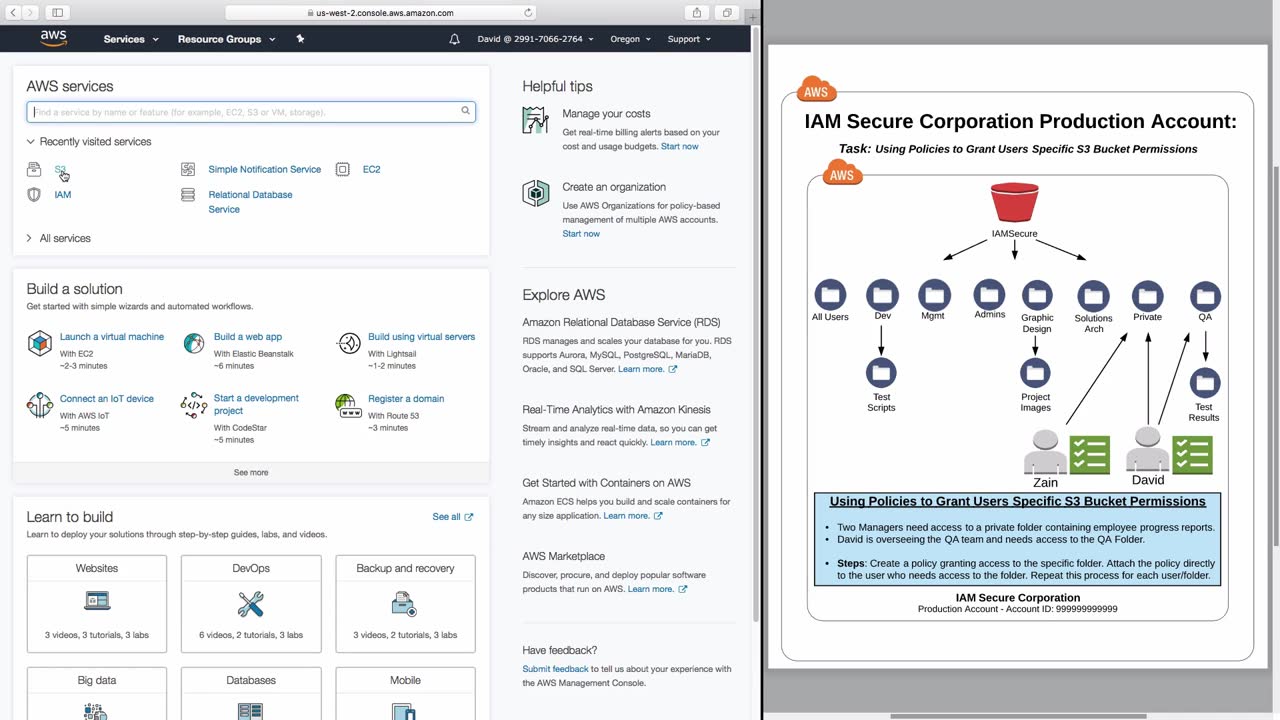Open the Resource Groups dropdown

[225, 39]
